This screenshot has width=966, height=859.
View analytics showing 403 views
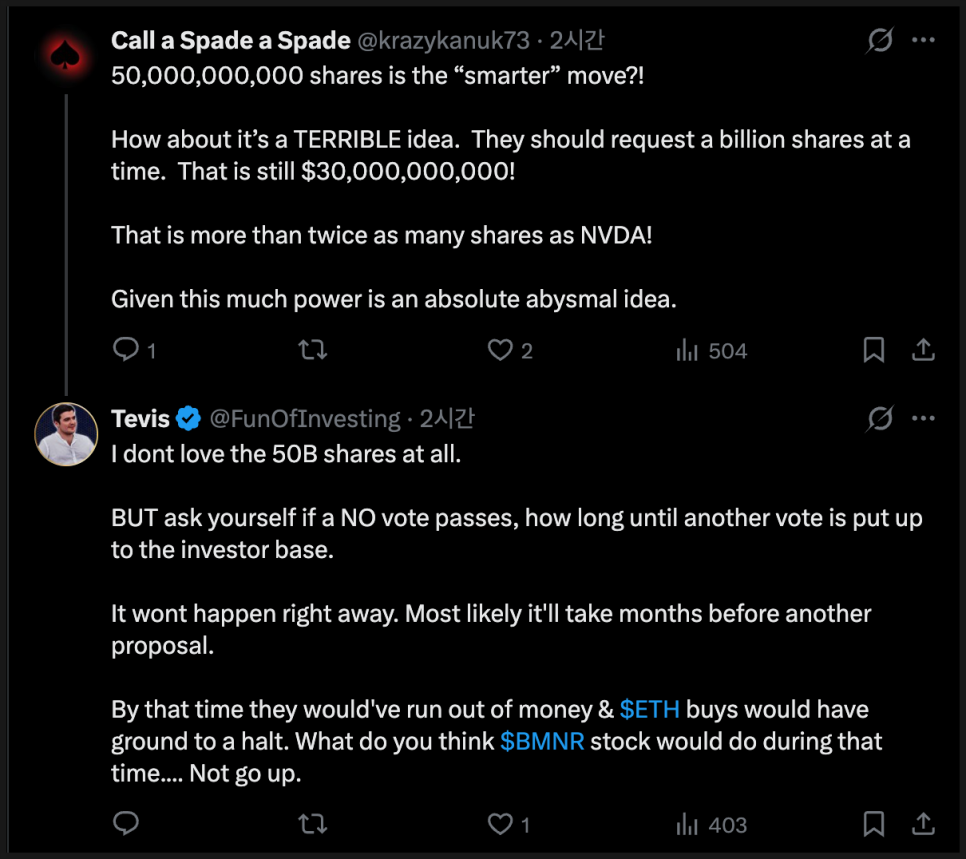click(x=711, y=824)
